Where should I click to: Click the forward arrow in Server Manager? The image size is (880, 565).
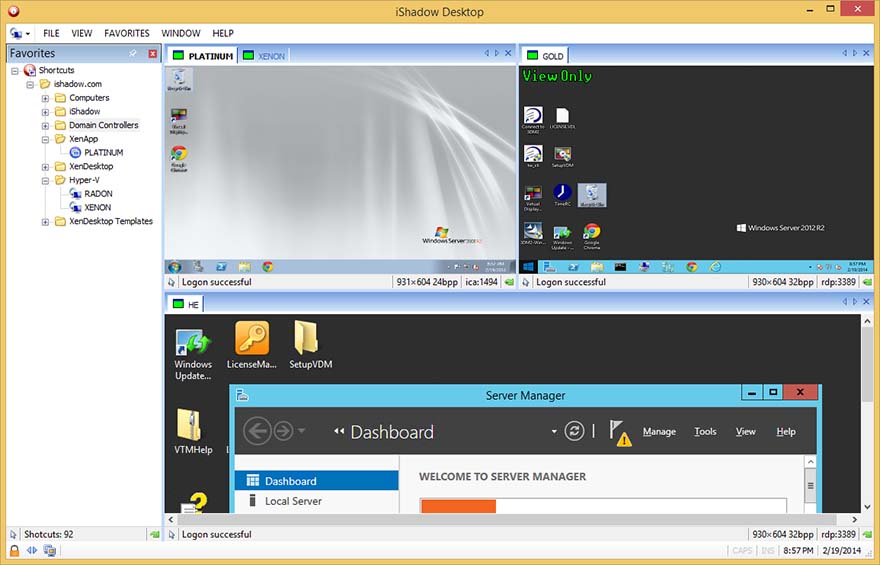coord(283,431)
